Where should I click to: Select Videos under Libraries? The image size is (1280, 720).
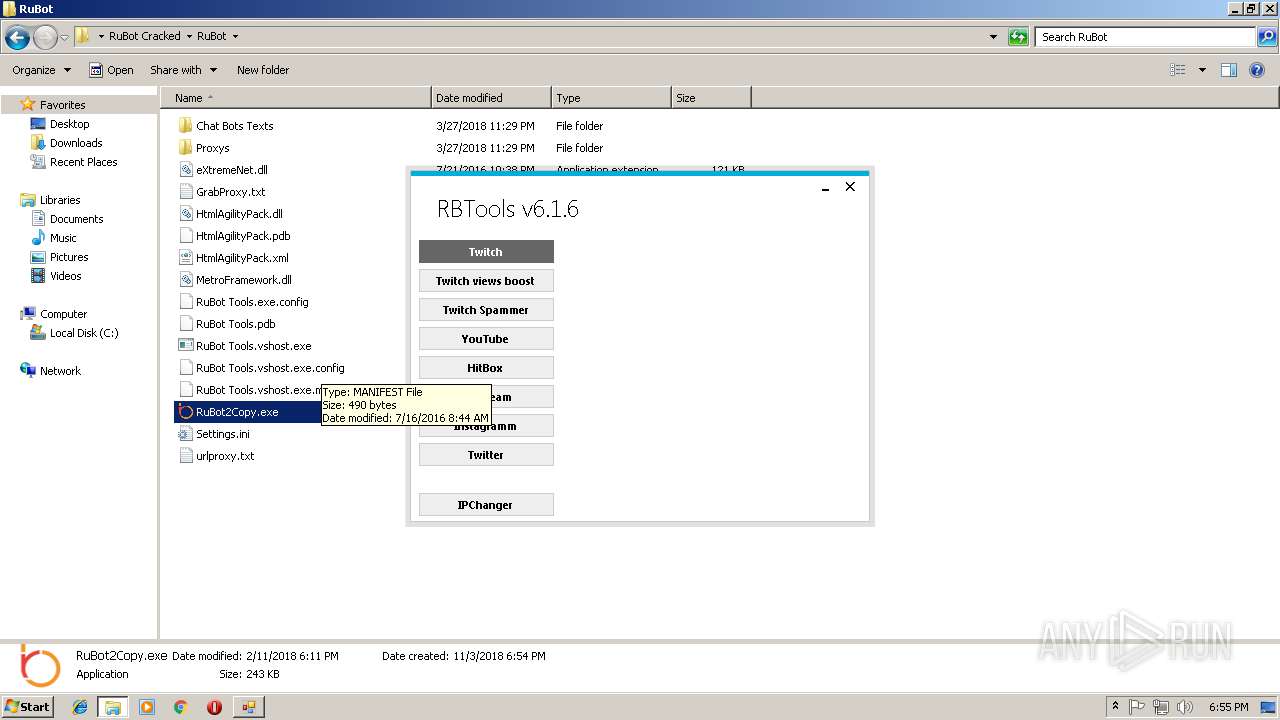pos(66,276)
